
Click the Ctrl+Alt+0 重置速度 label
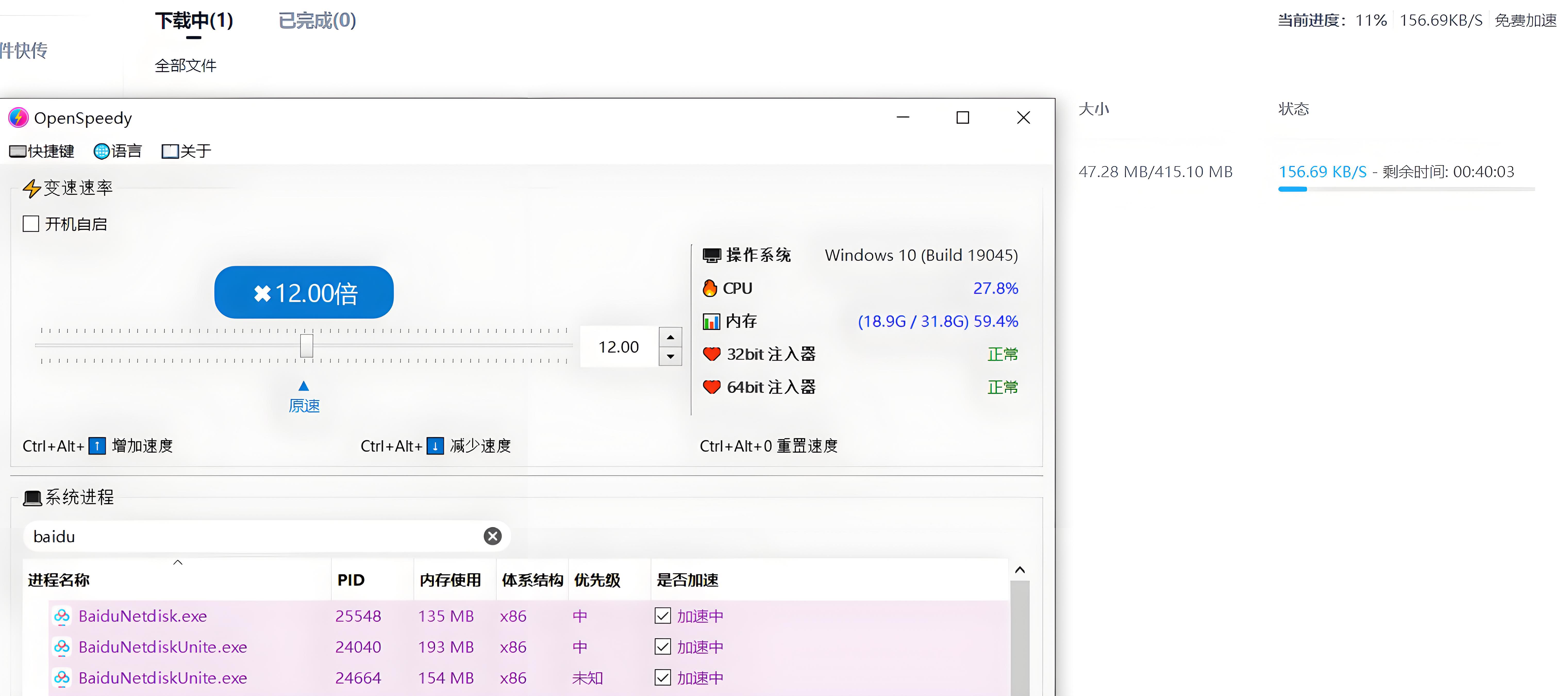pos(769,446)
